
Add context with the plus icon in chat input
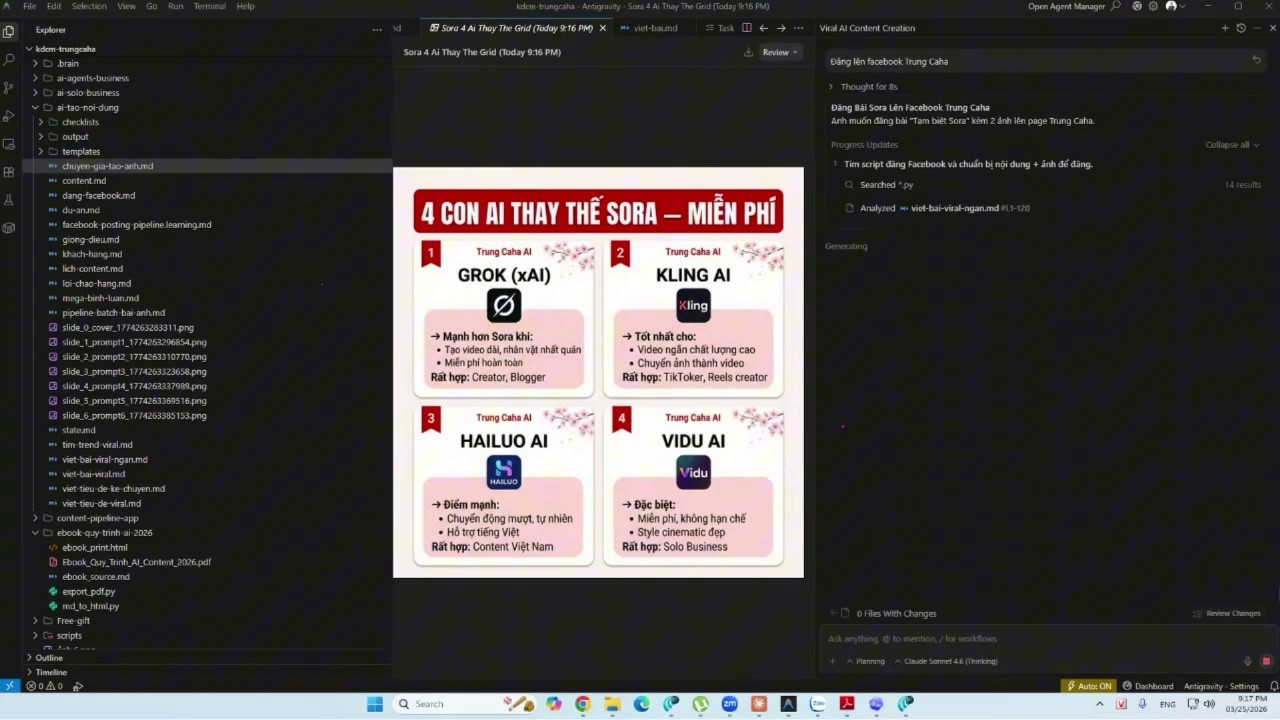tap(832, 661)
